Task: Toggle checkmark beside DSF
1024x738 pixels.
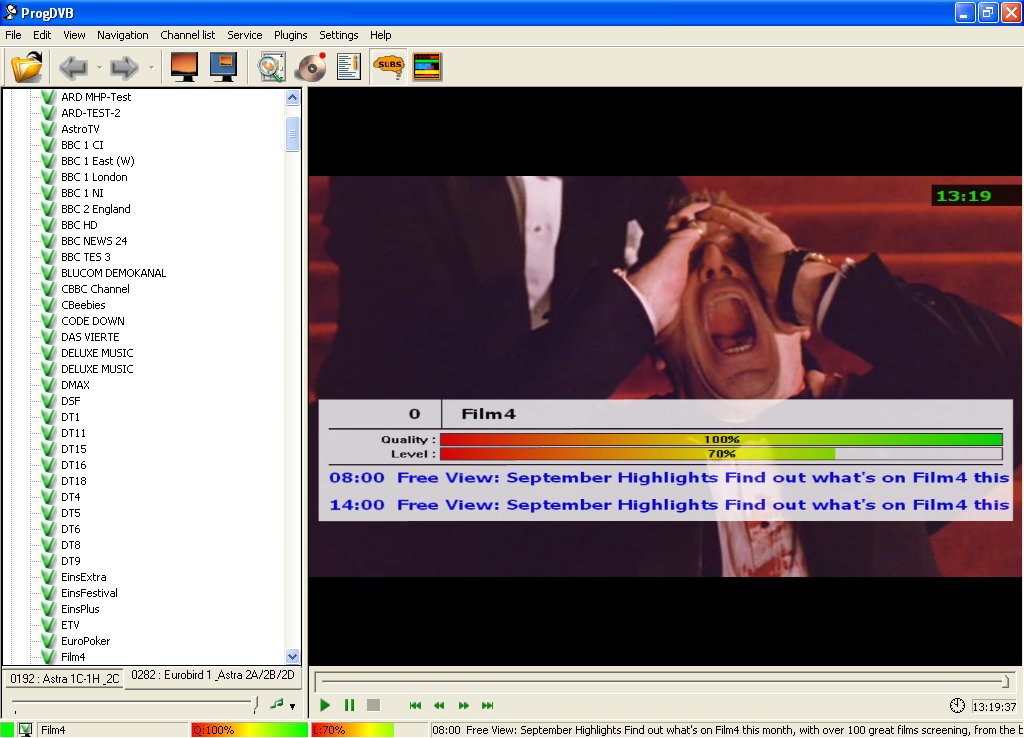Action: [48, 401]
